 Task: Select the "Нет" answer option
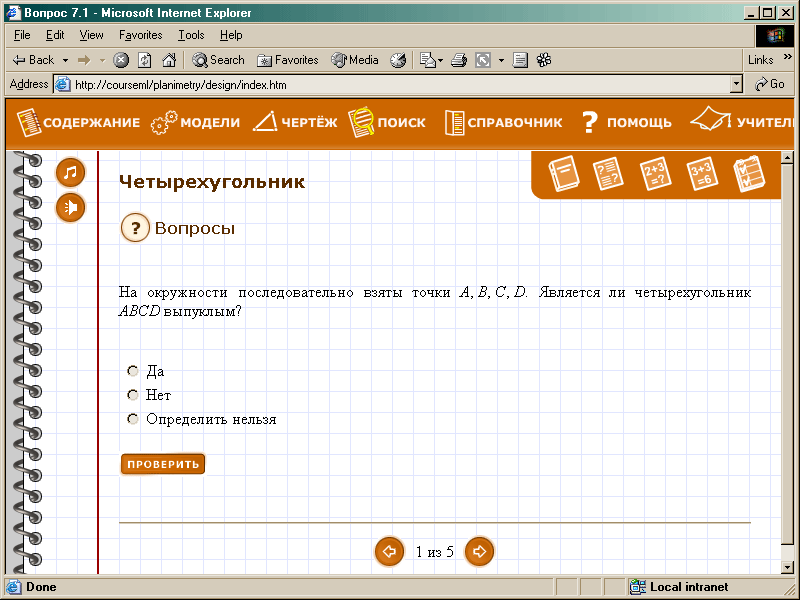(x=133, y=395)
